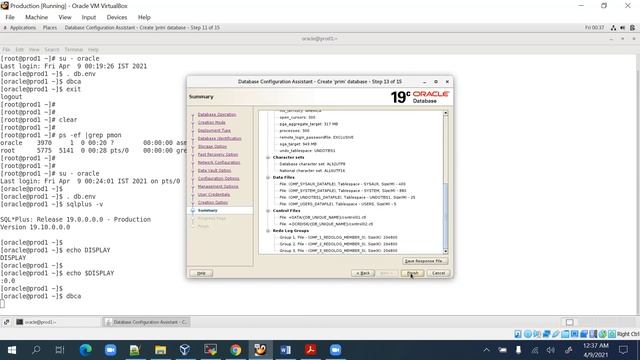The width and height of the screenshot is (640, 360).
Task: Open the VirtualBox Devices menu
Action: coord(117,17)
